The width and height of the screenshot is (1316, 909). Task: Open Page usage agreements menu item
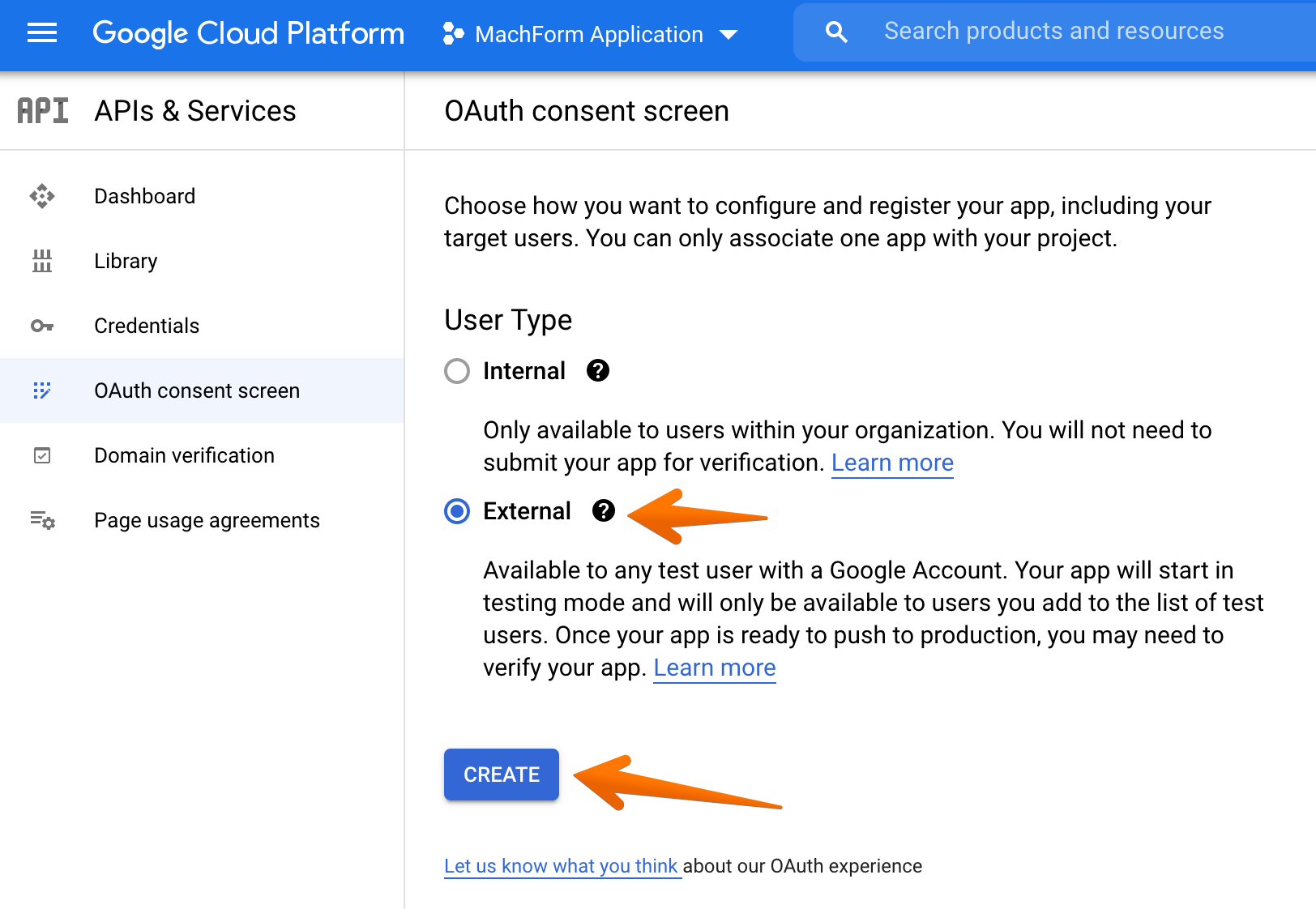tap(207, 520)
